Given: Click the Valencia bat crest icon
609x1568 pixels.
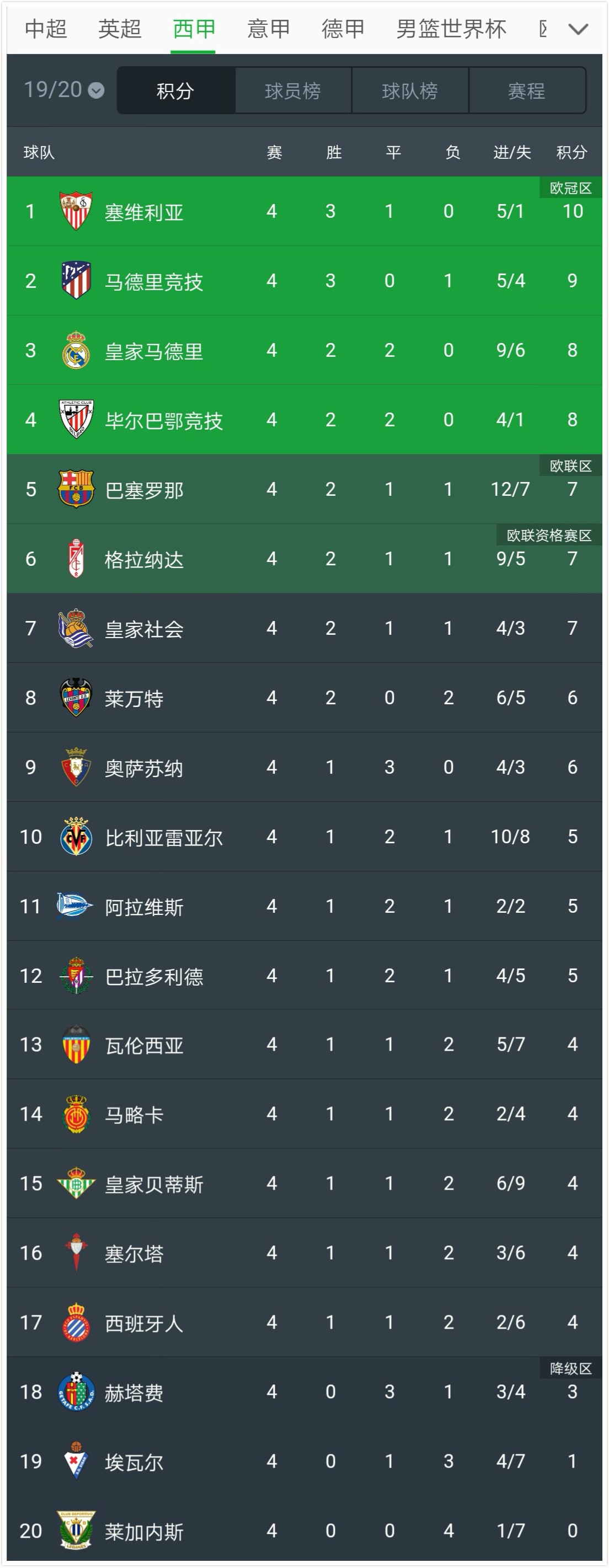Looking at the screenshot, I should click(x=76, y=1045).
